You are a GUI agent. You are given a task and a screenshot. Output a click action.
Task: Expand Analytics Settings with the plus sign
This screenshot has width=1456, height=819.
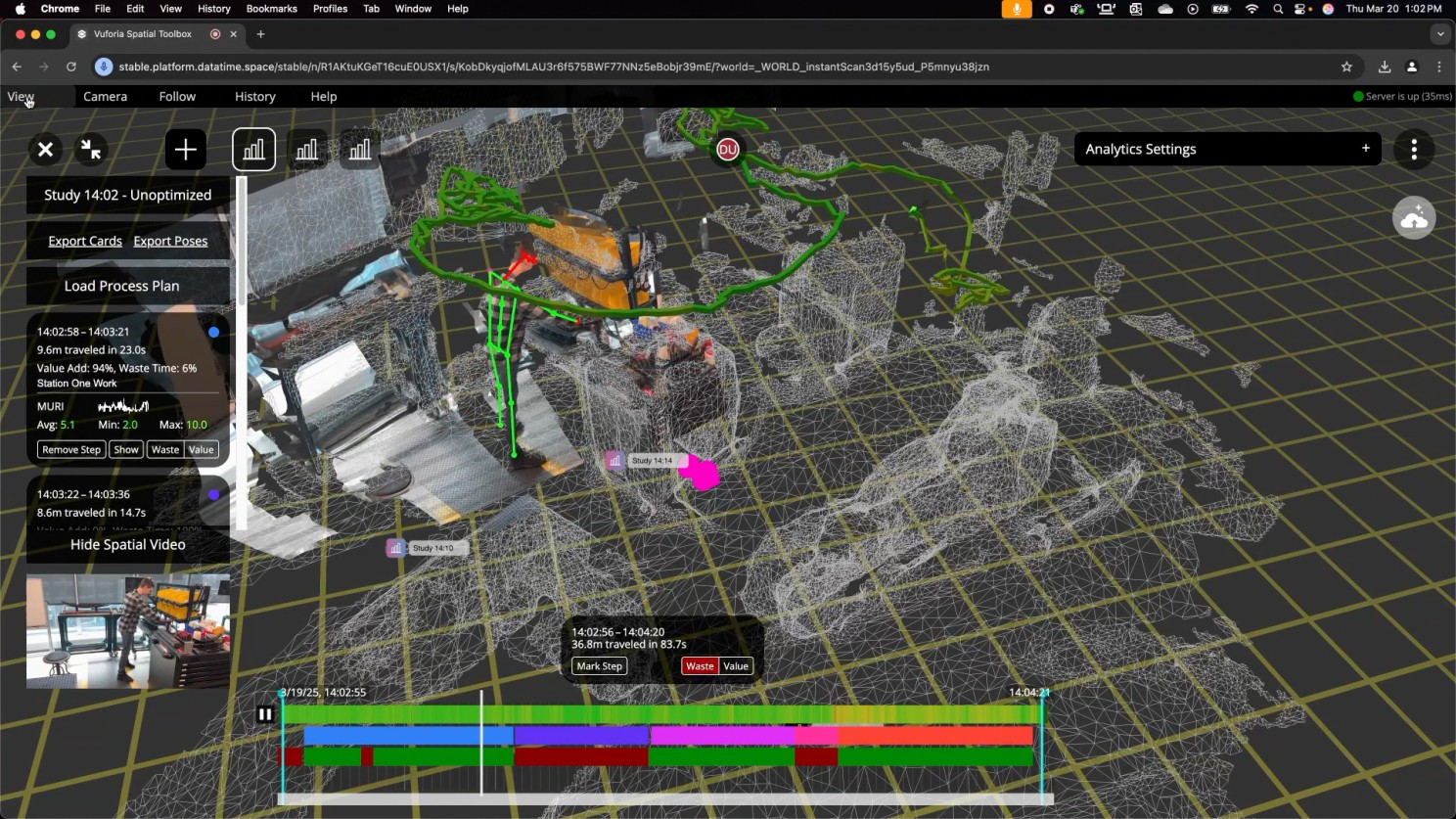point(1365,149)
